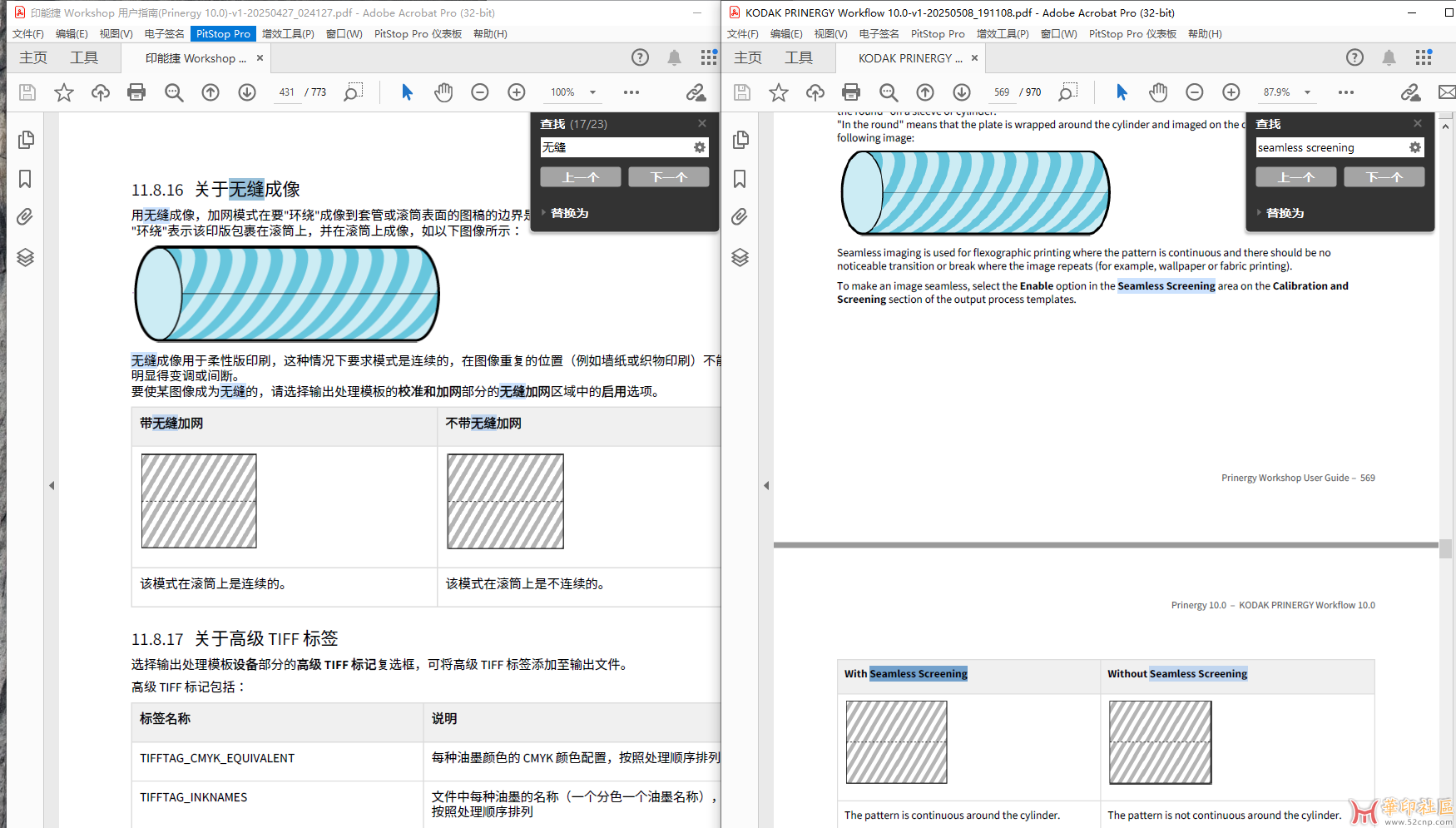Click page number field showing 569

[1002, 92]
